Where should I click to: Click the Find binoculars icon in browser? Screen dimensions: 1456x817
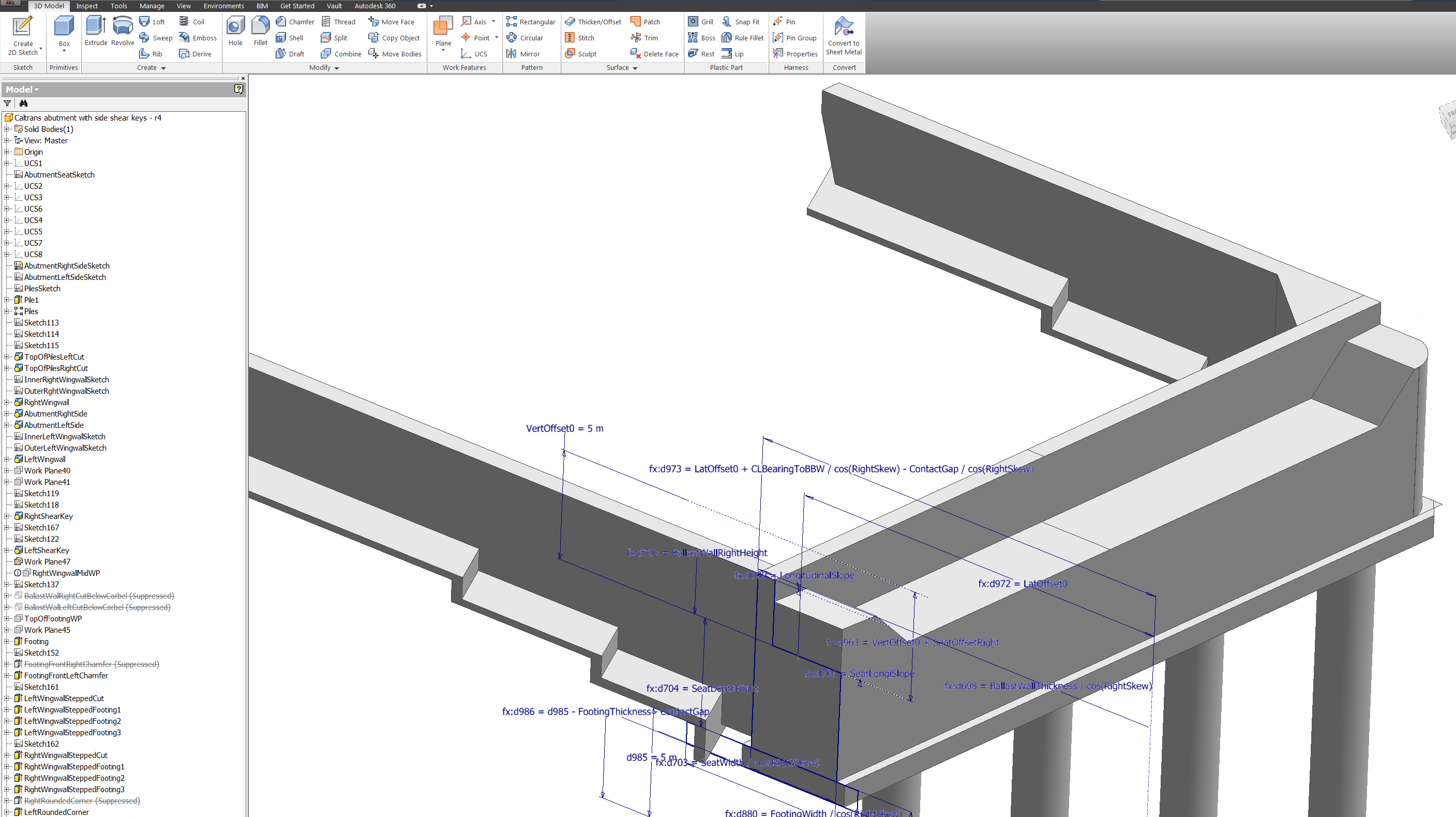(23, 103)
